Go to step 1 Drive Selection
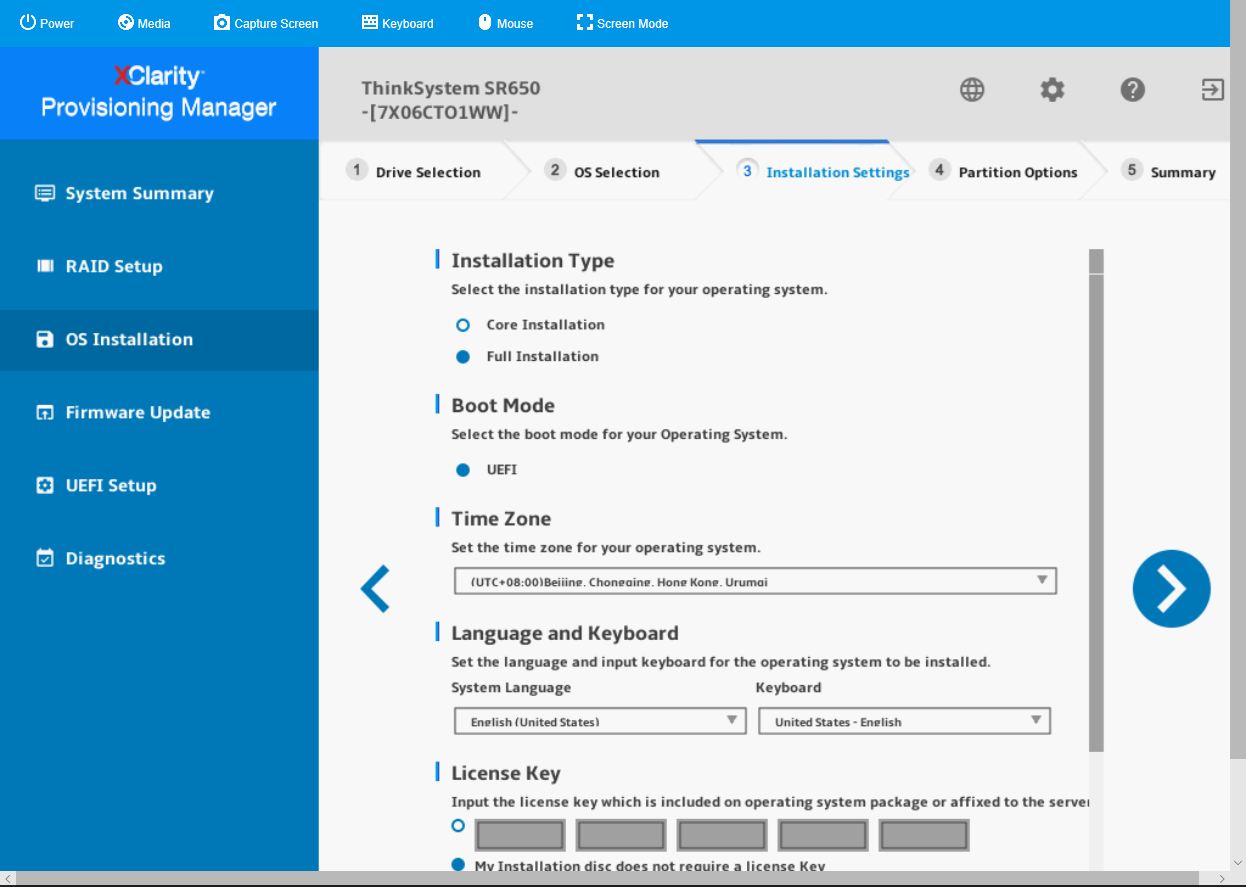Viewport: 1246px width, 887px height. coord(414,171)
